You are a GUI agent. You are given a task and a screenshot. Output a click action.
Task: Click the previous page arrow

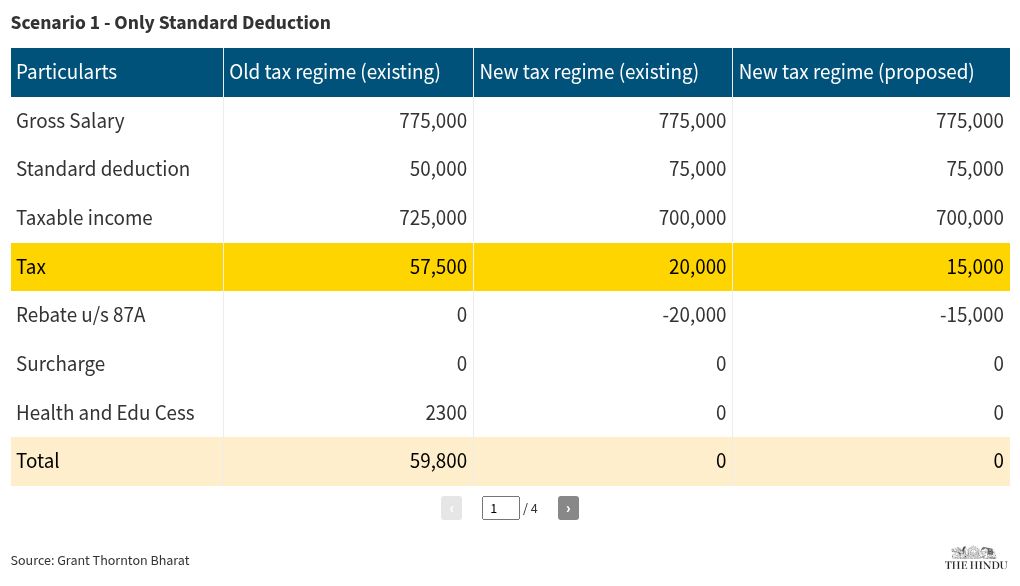tap(451, 508)
